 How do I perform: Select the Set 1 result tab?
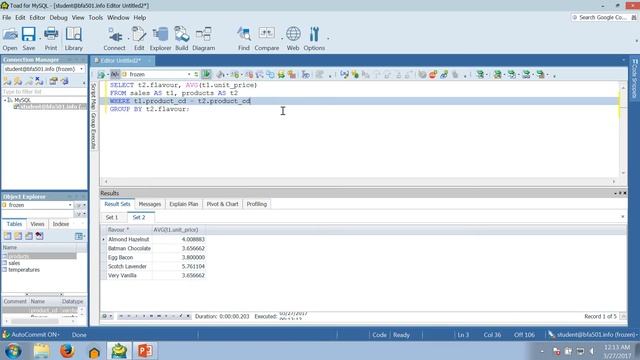[x=112, y=218]
